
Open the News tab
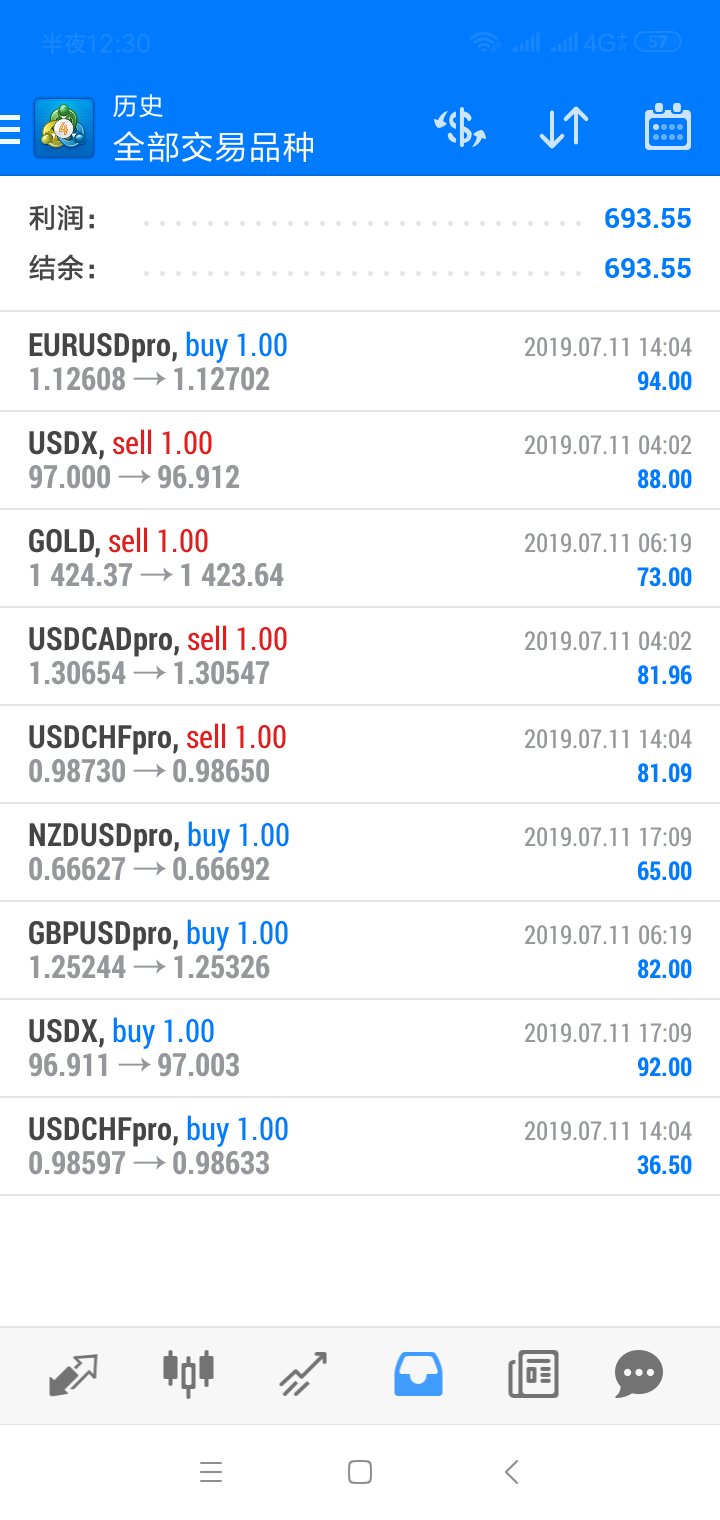[x=532, y=1373]
